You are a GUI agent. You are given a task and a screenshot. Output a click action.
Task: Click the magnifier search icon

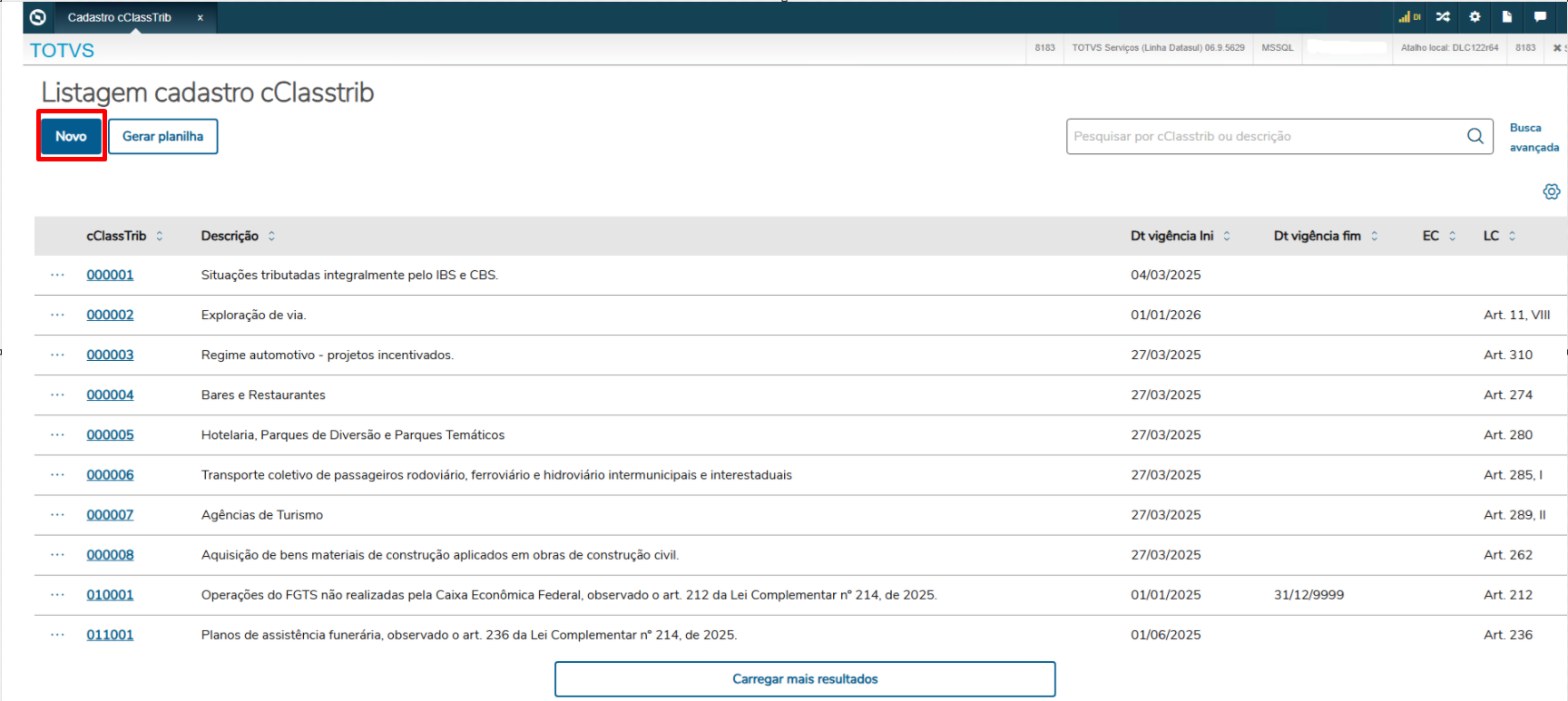[1475, 136]
